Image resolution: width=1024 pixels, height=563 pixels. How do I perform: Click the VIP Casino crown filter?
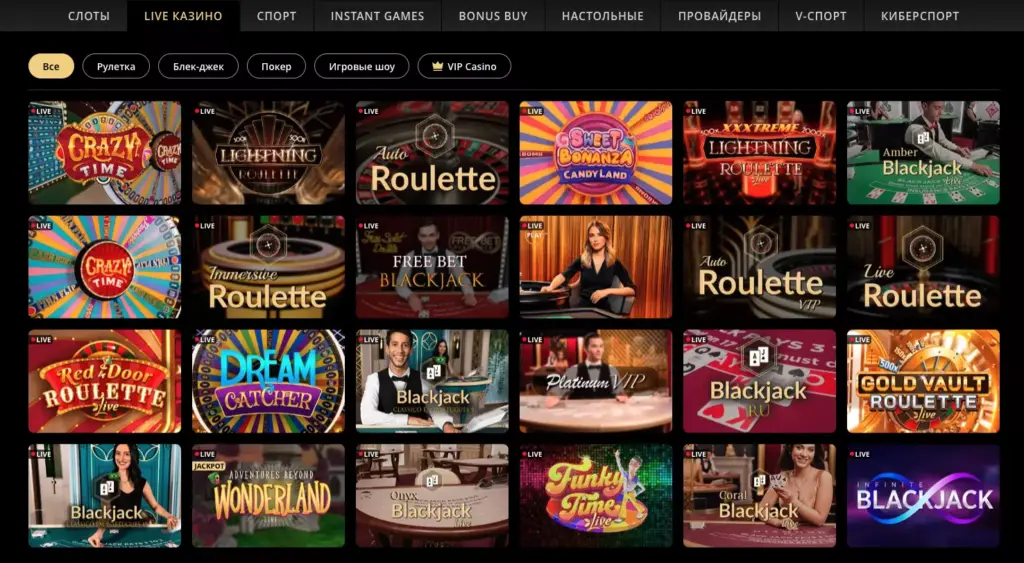(464, 66)
